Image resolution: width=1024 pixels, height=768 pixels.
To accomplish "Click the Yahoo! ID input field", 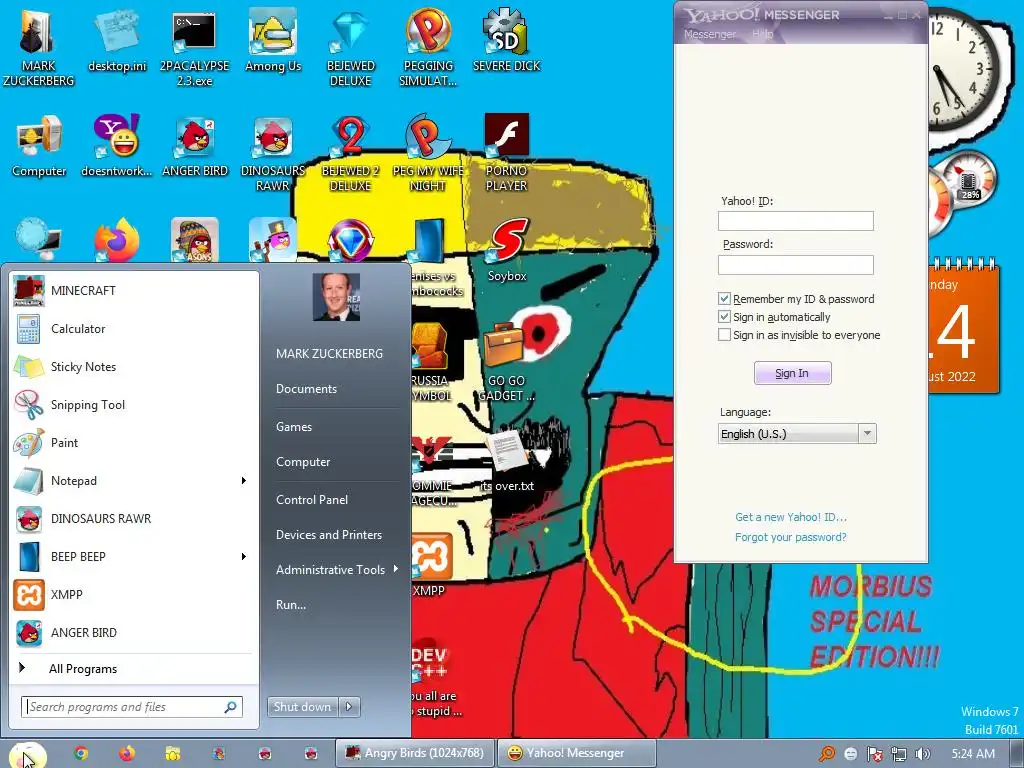I will (795, 221).
